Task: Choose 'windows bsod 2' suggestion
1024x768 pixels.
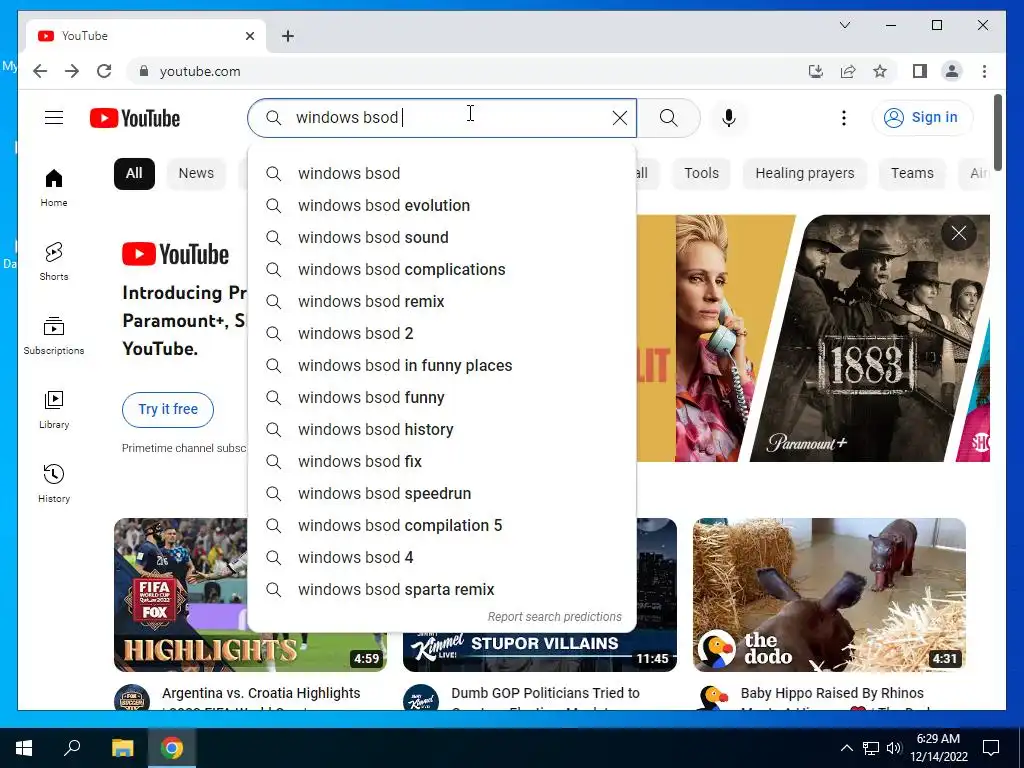Action: tap(442, 333)
